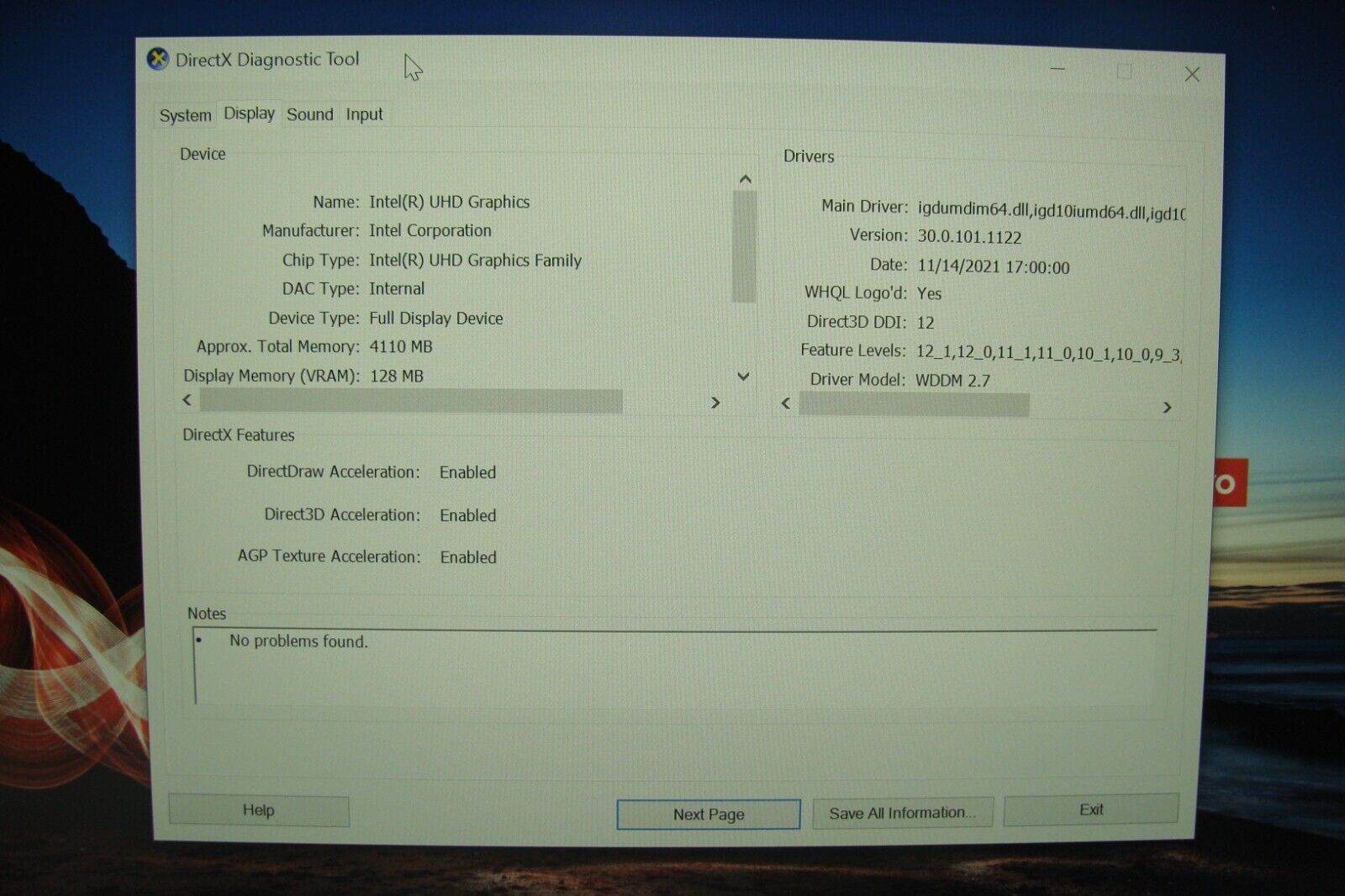Open the Sound tab
Viewport: 1345px width, 896px height.
[309, 114]
